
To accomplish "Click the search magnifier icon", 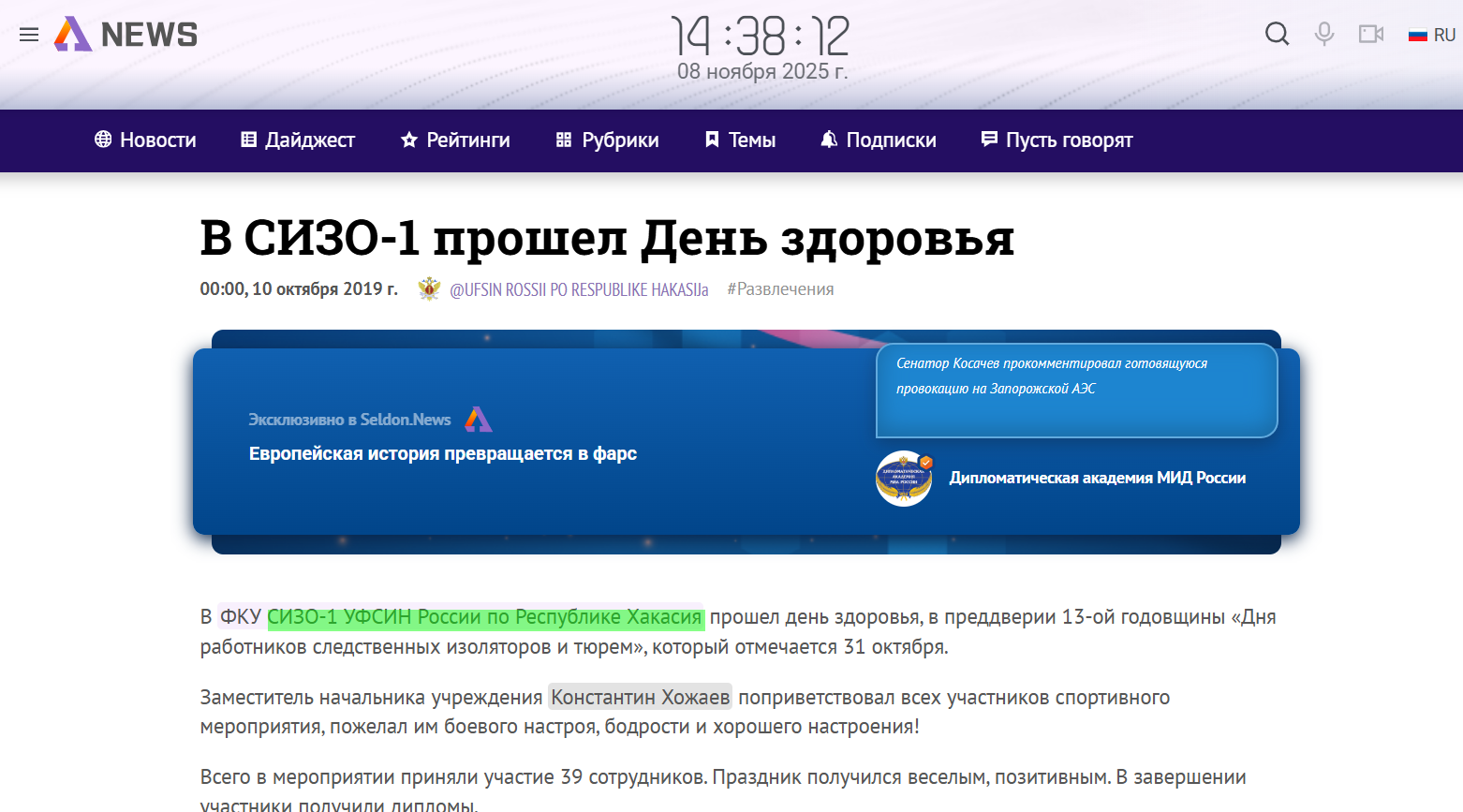I will 1277,34.
